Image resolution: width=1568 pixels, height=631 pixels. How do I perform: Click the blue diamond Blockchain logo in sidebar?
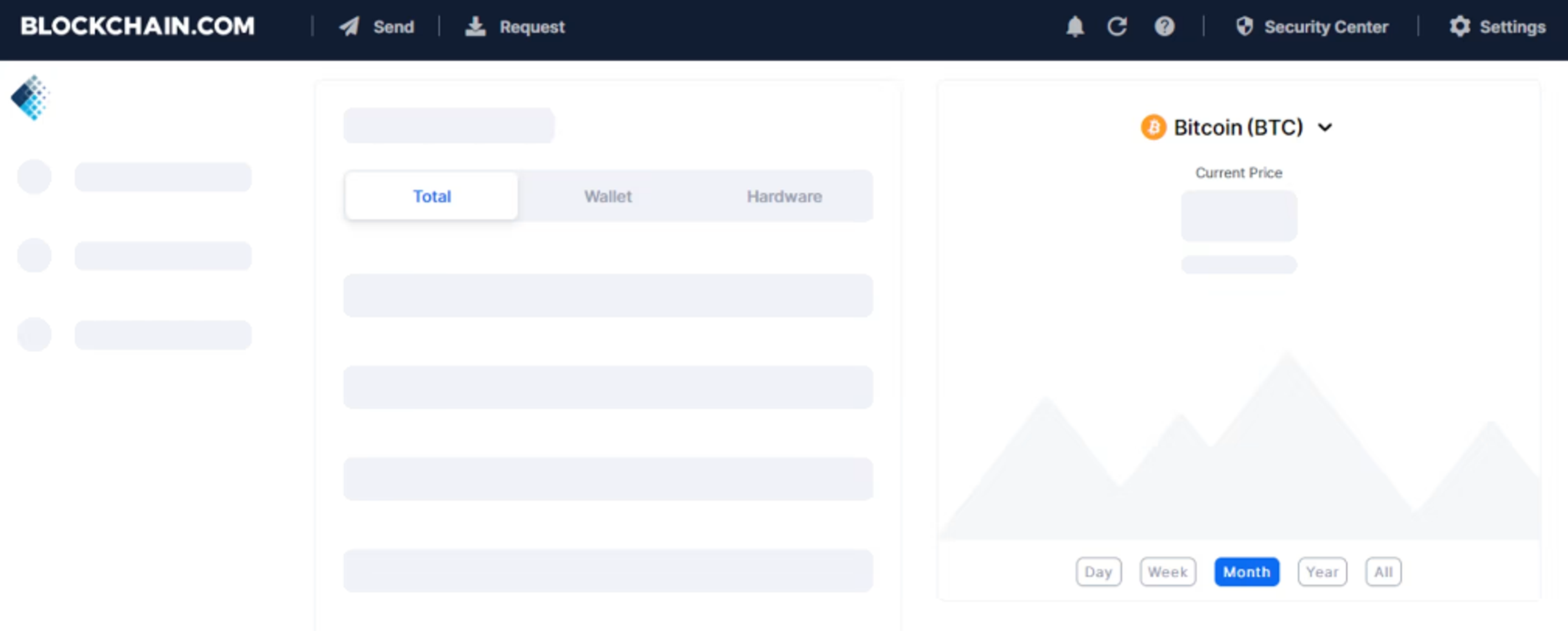pyautogui.click(x=30, y=98)
